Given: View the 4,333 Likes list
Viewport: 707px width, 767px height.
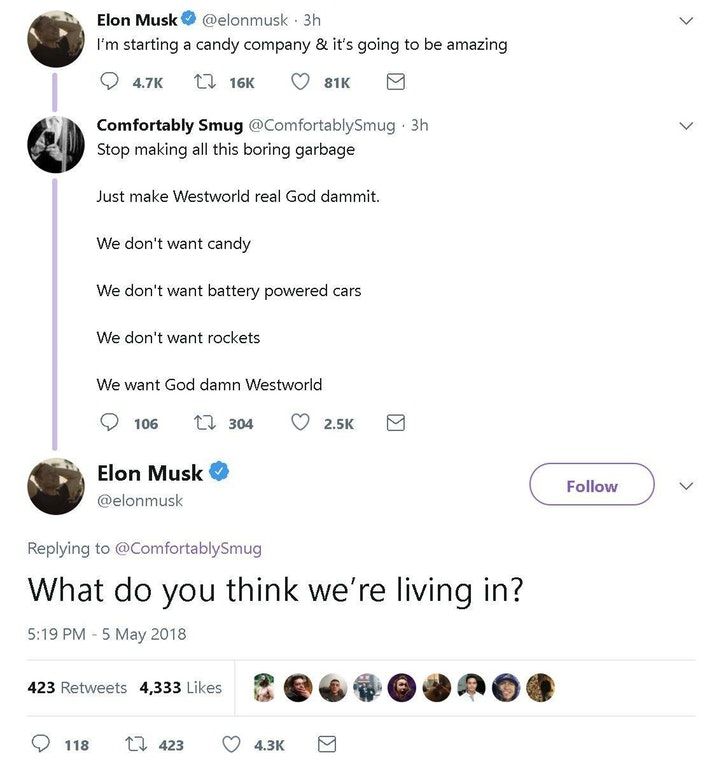Looking at the screenshot, I should point(180,687).
